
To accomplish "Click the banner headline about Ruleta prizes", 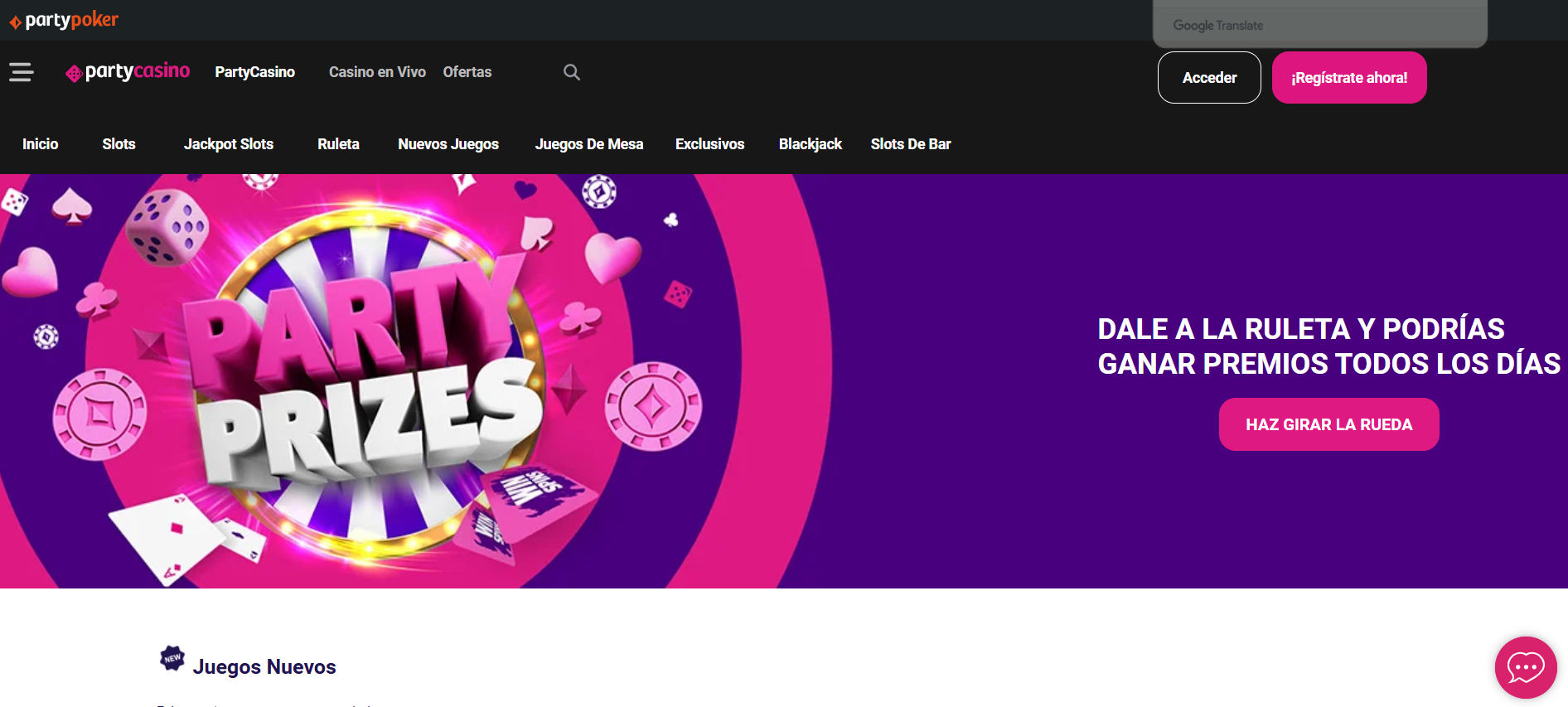I will [1328, 346].
